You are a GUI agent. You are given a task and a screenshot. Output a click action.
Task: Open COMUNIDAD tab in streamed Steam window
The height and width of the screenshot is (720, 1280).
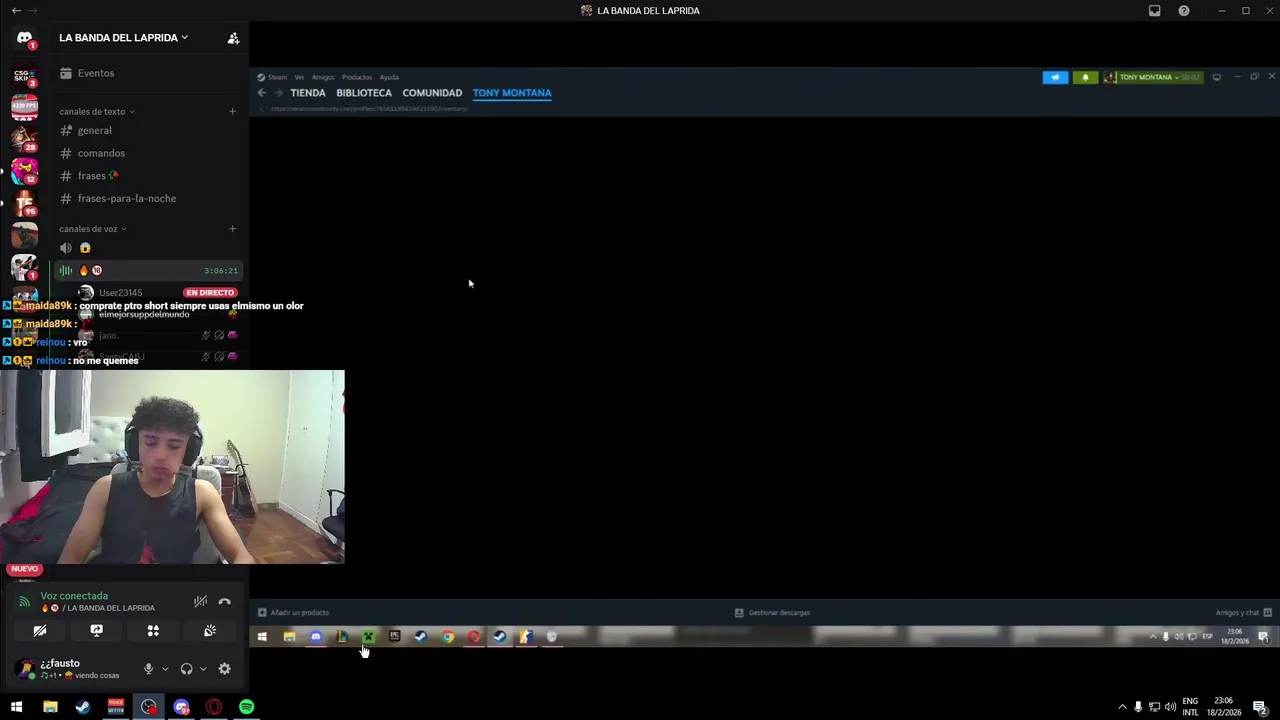point(432,93)
